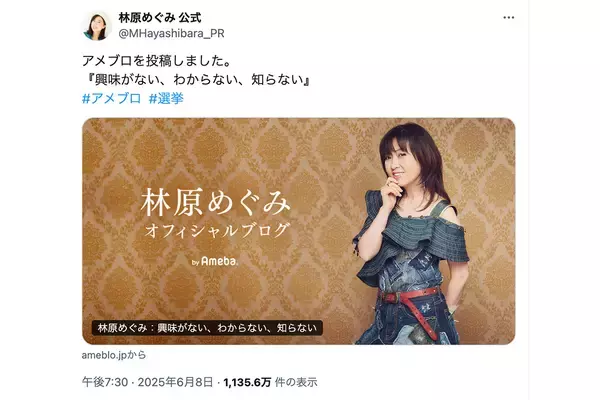Open the three-dot more options menu

(508, 18)
